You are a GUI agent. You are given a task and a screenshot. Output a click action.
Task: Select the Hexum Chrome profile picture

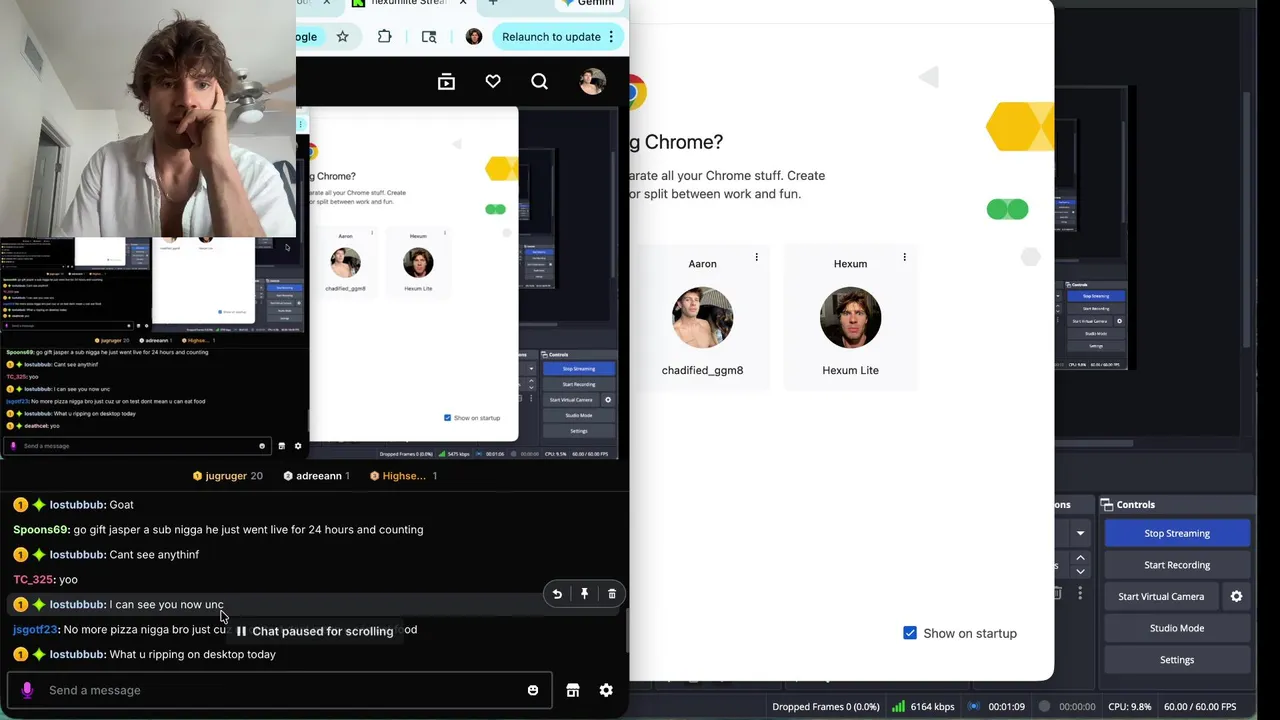coord(850,318)
